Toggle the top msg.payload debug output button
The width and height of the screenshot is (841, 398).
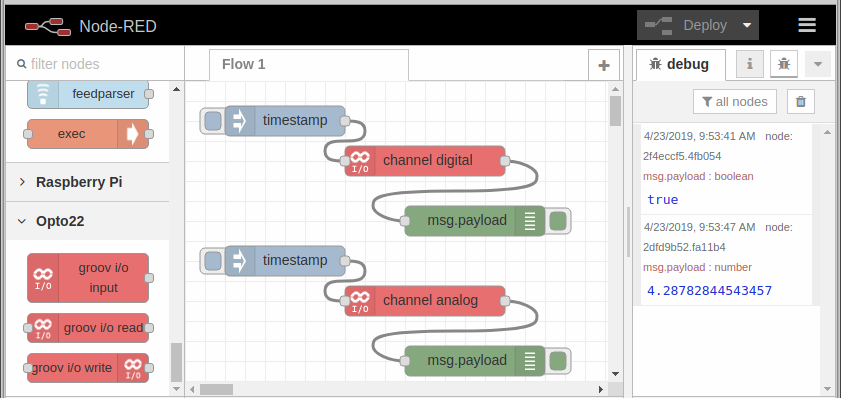[558, 220]
